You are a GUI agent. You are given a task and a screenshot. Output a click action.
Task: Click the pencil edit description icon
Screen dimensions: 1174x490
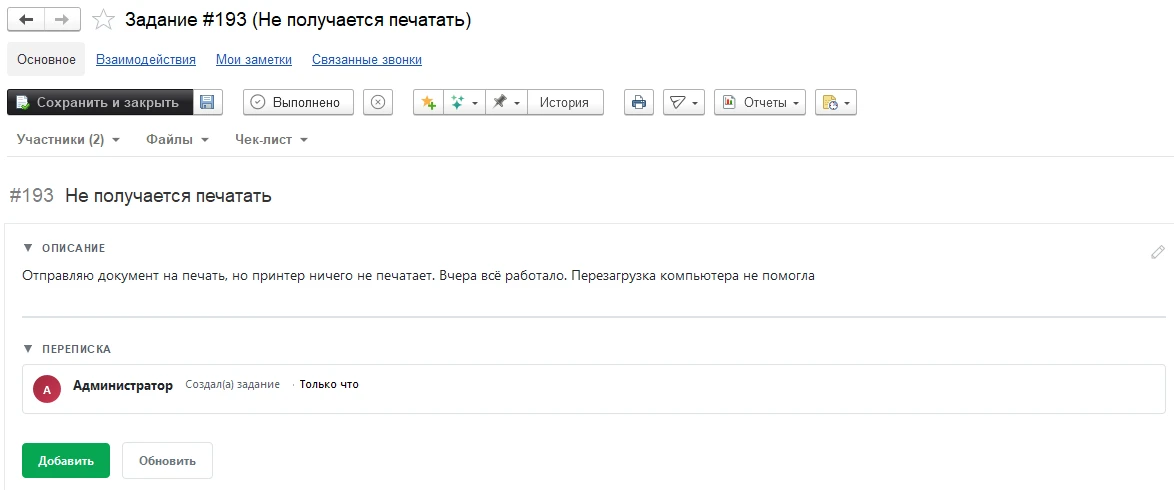coord(1158,252)
